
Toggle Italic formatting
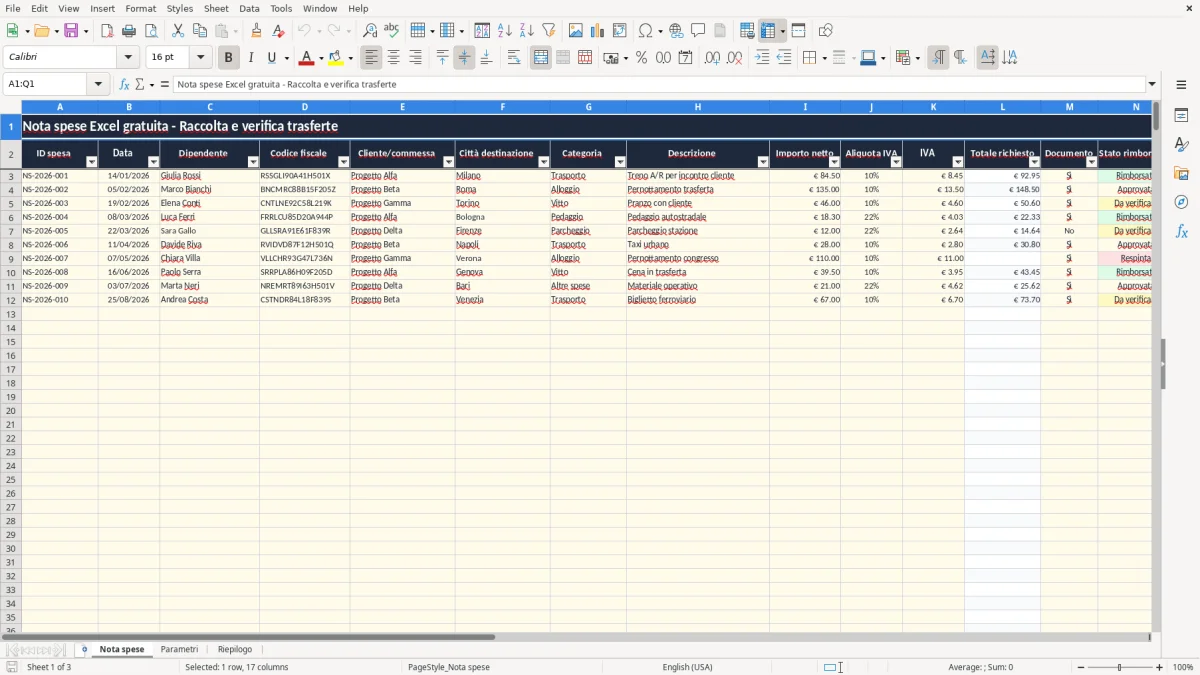[251, 58]
